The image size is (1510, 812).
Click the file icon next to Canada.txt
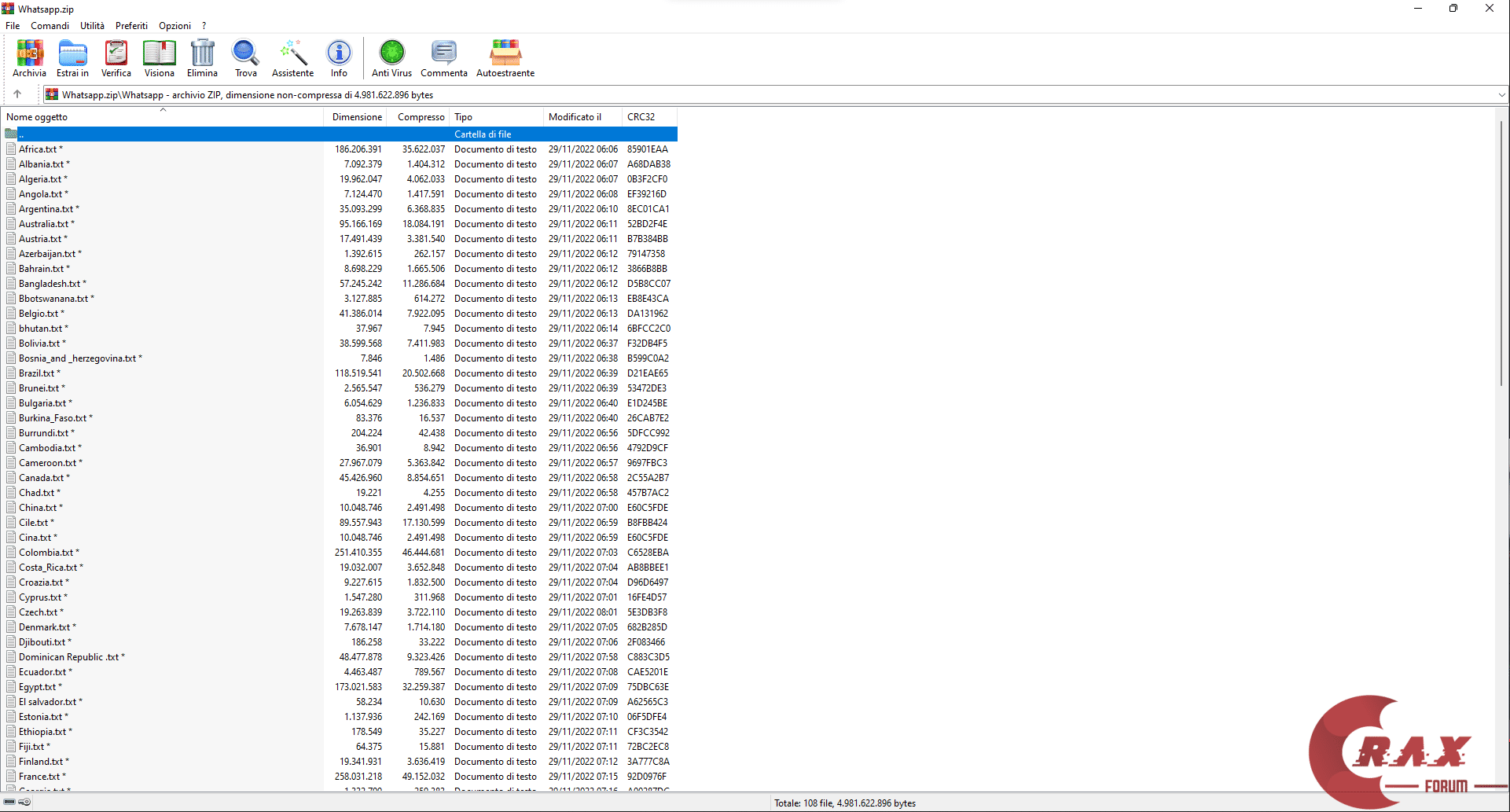(11, 478)
